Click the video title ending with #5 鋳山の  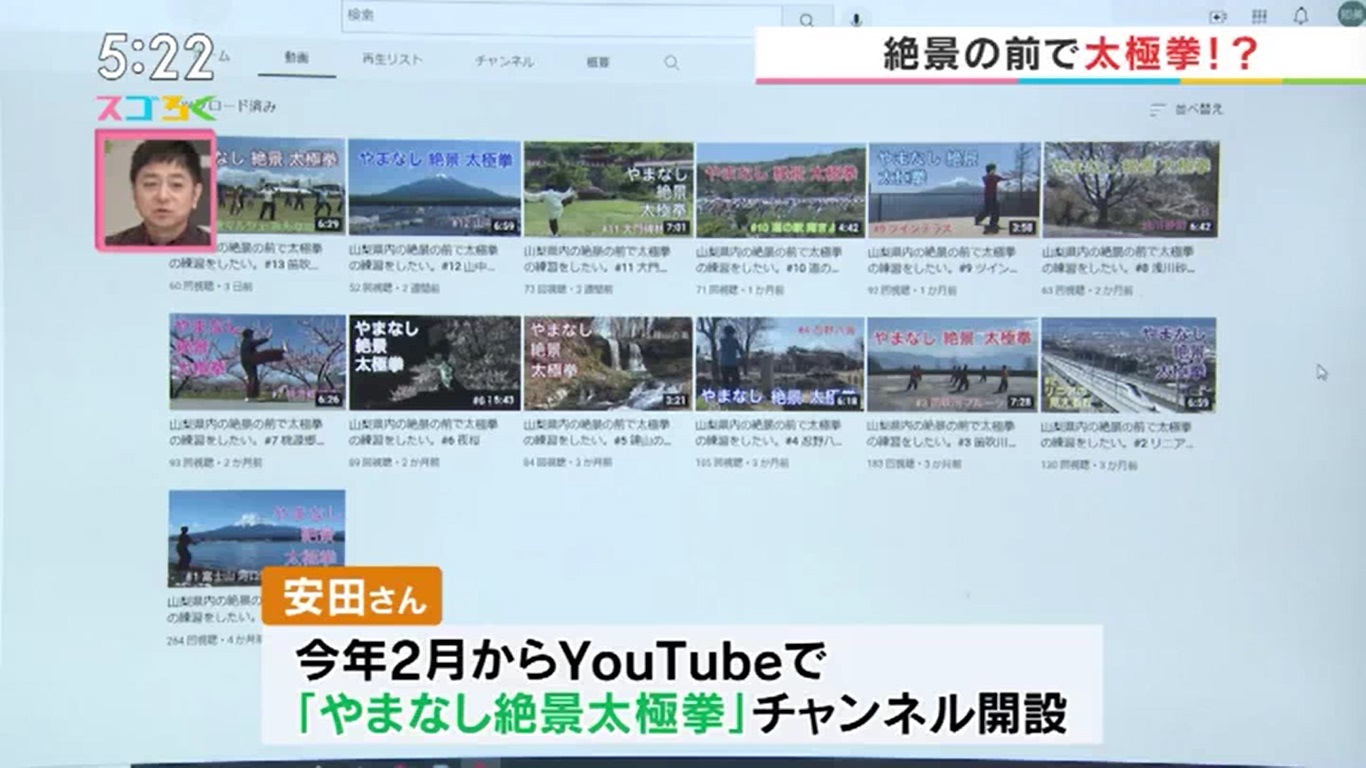(x=600, y=434)
